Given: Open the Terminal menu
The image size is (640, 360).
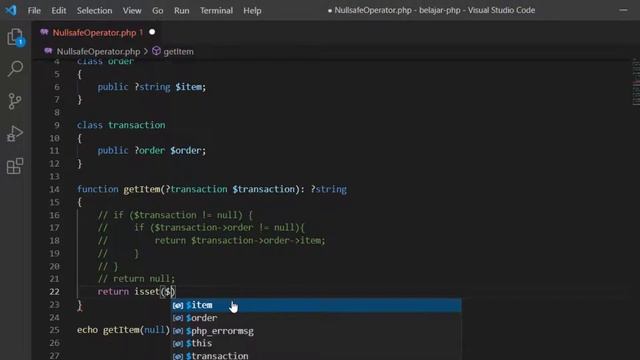Looking at the screenshot, I should click(216, 11).
